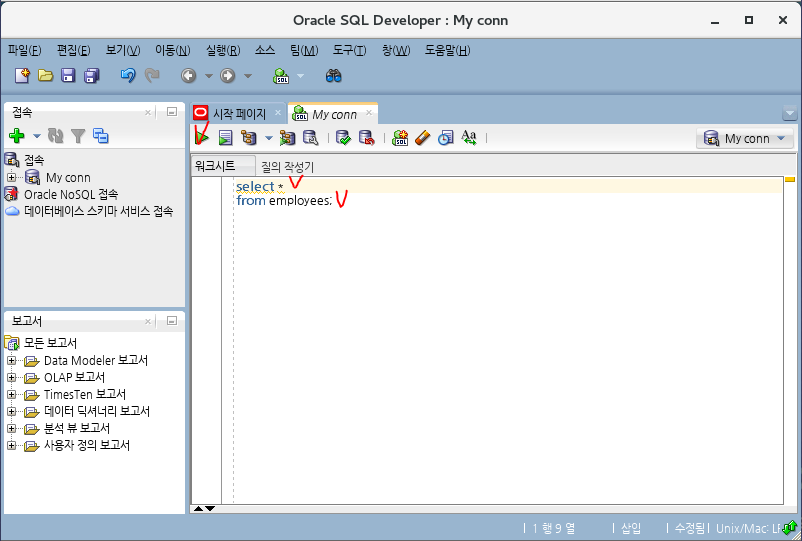Click the Save All icon
The image size is (802, 541).
[92, 76]
